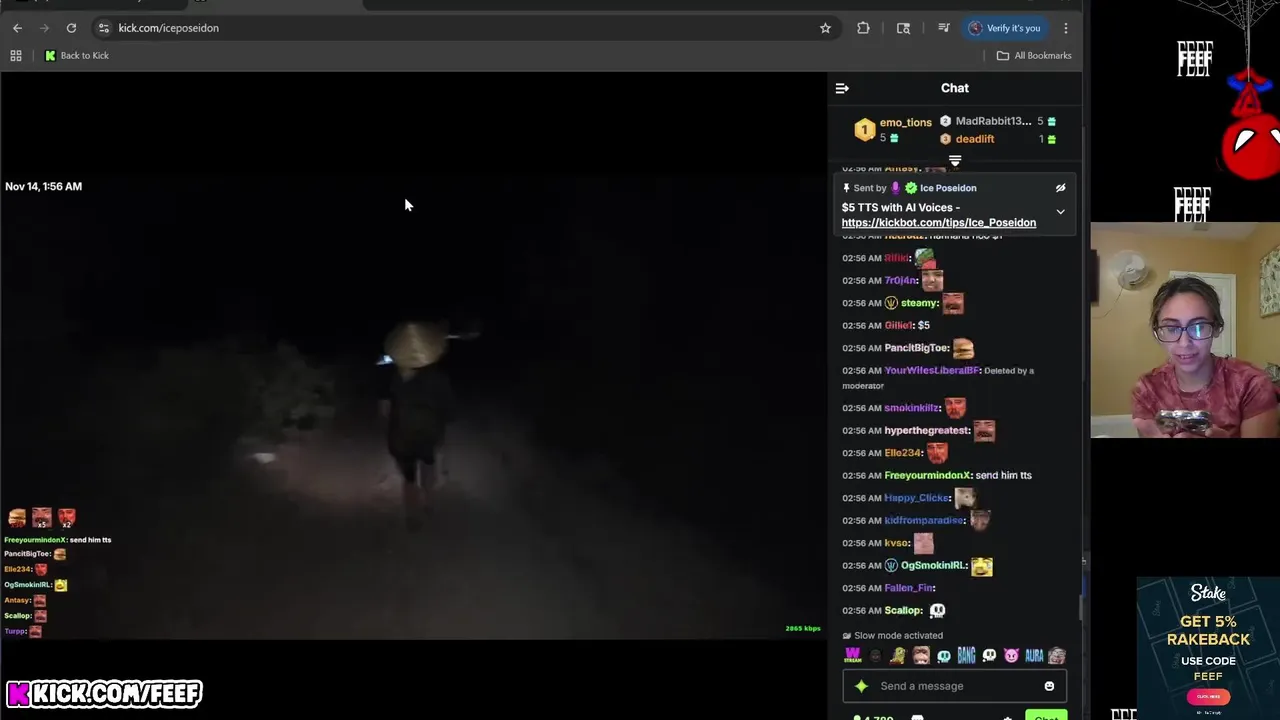Open the apps grid on the bookmarks bar
The height and width of the screenshot is (720, 1280).
click(x=16, y=55)
